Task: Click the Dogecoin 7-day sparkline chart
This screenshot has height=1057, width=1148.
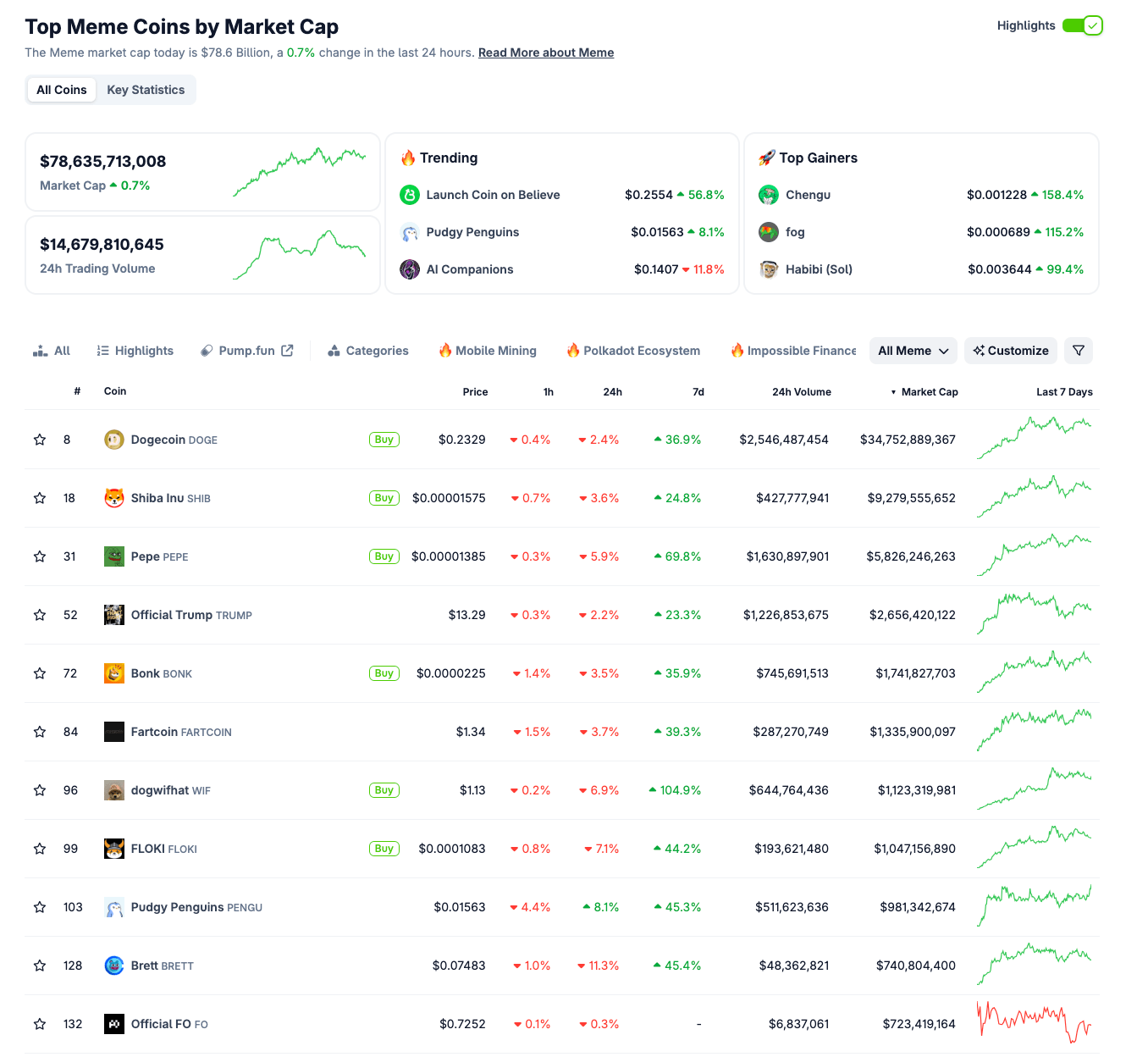Action: (x=1034, y=439)
